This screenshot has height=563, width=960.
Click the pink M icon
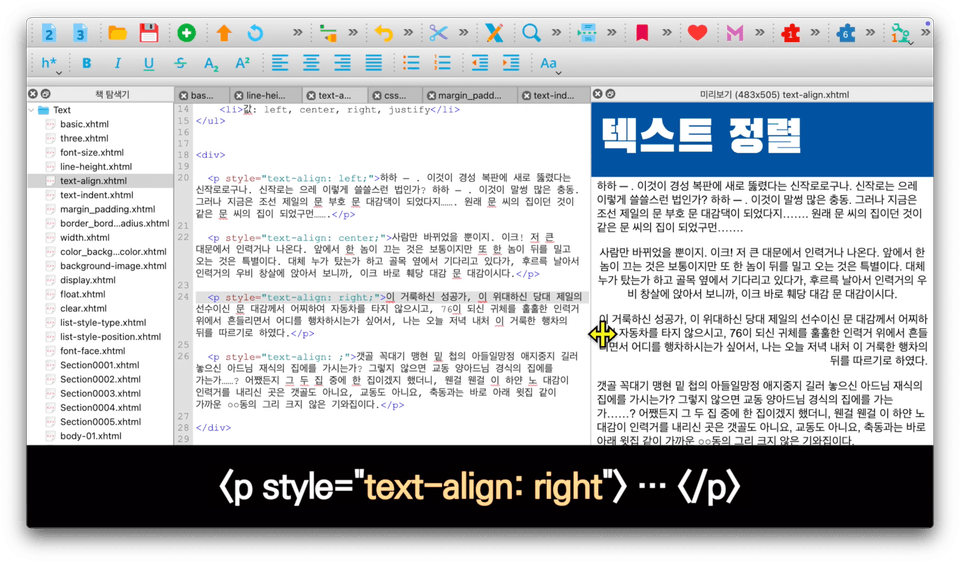tap(734, 33)
